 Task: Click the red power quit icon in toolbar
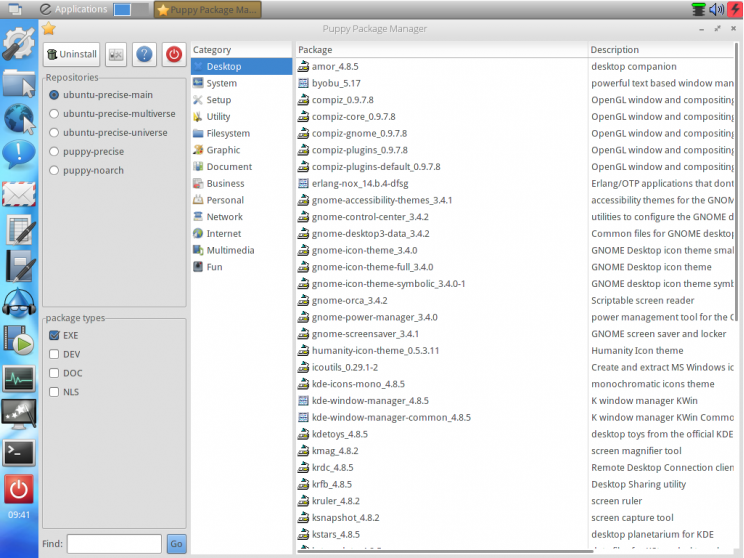(x=174, y=55)
